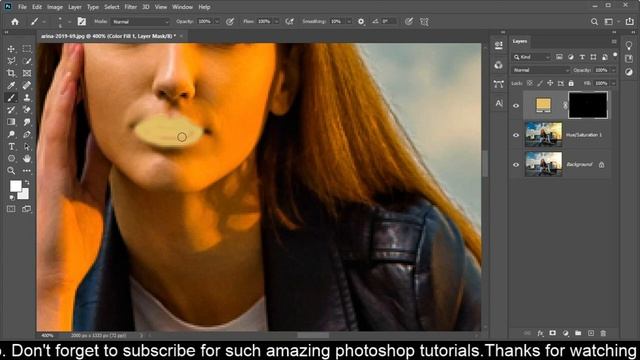
Task: Open smoothing options gear icon
Action: pos(361,22)
